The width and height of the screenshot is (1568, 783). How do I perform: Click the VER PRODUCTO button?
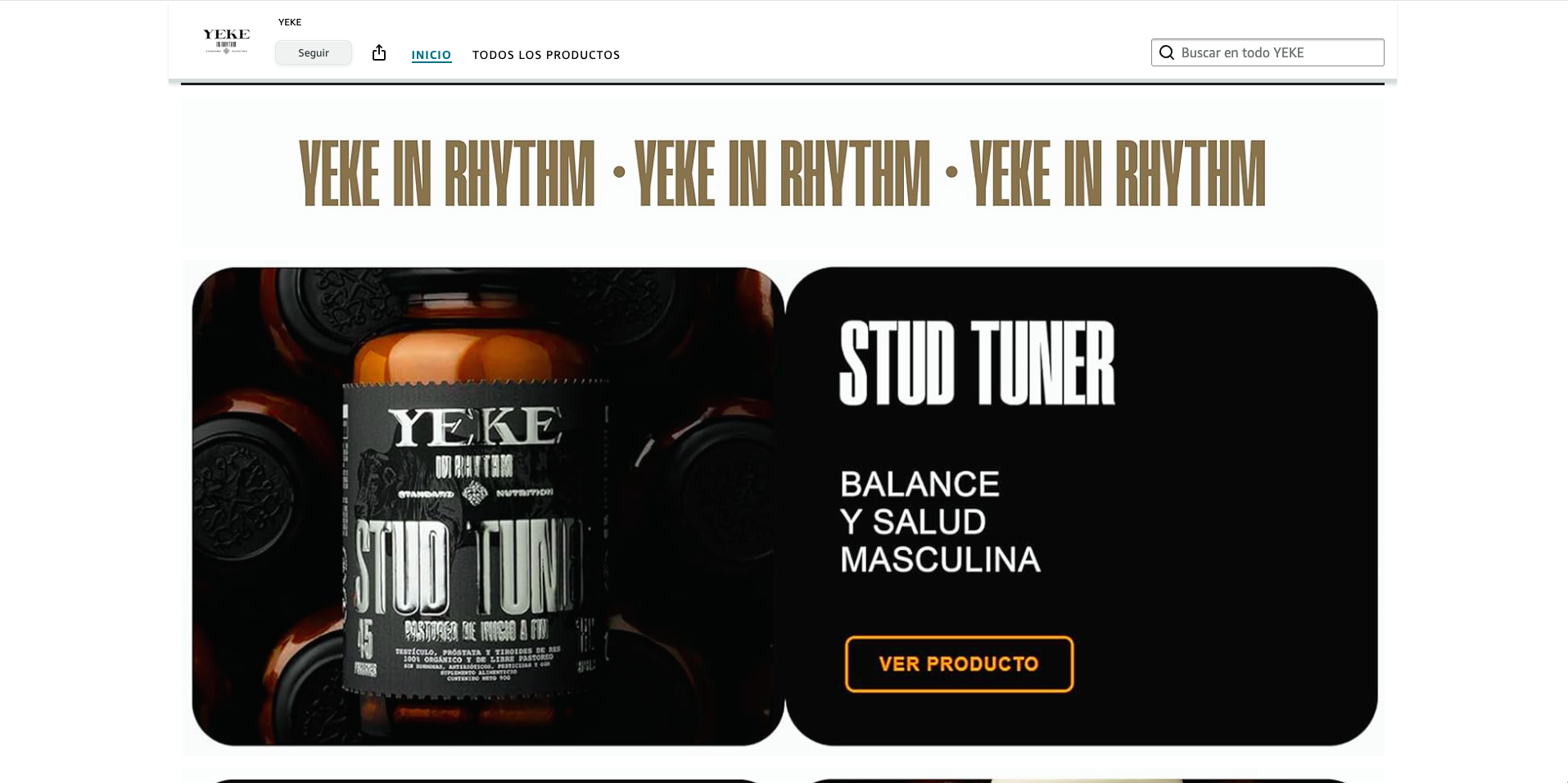959,664
